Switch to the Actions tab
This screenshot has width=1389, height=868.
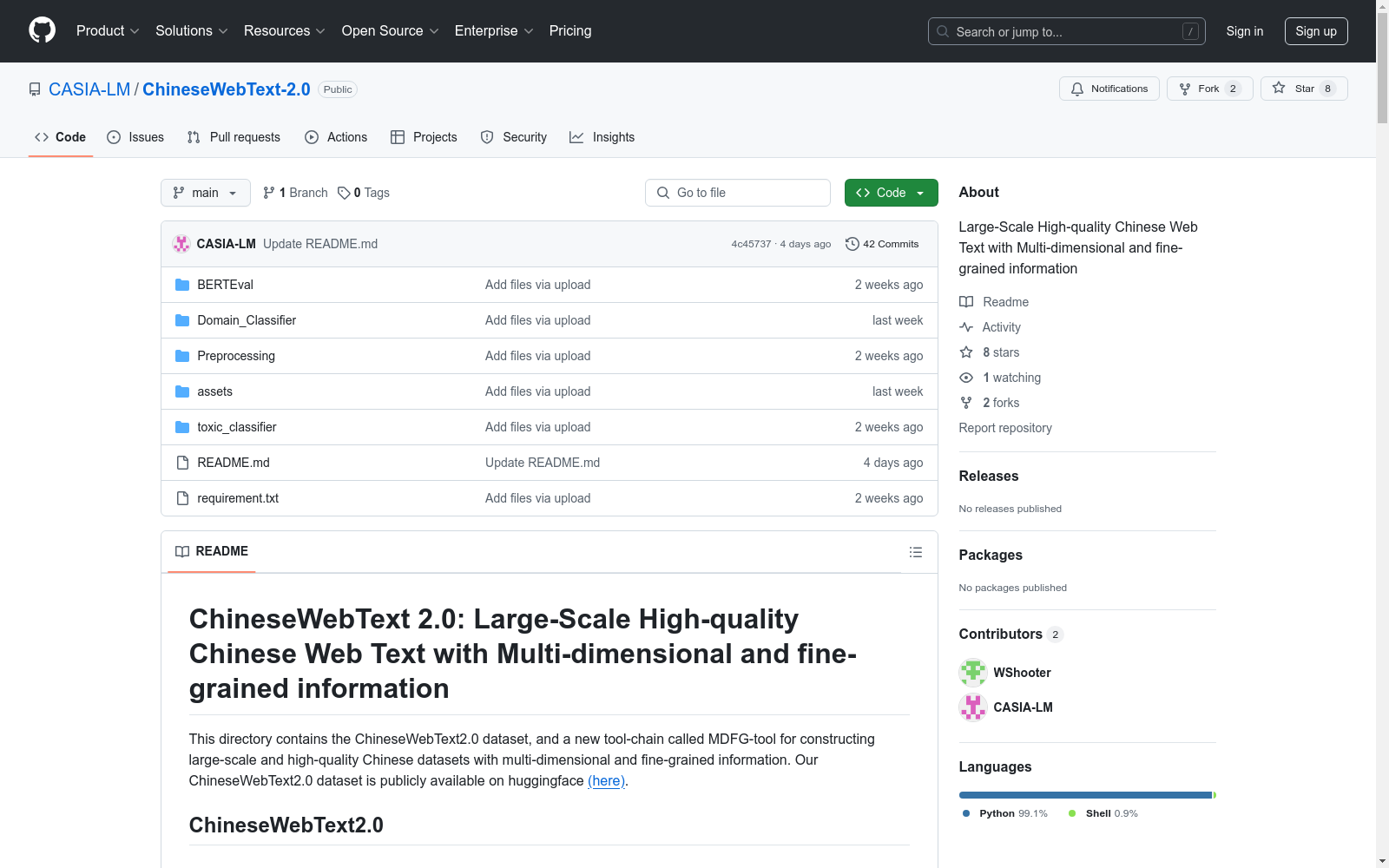336,137
